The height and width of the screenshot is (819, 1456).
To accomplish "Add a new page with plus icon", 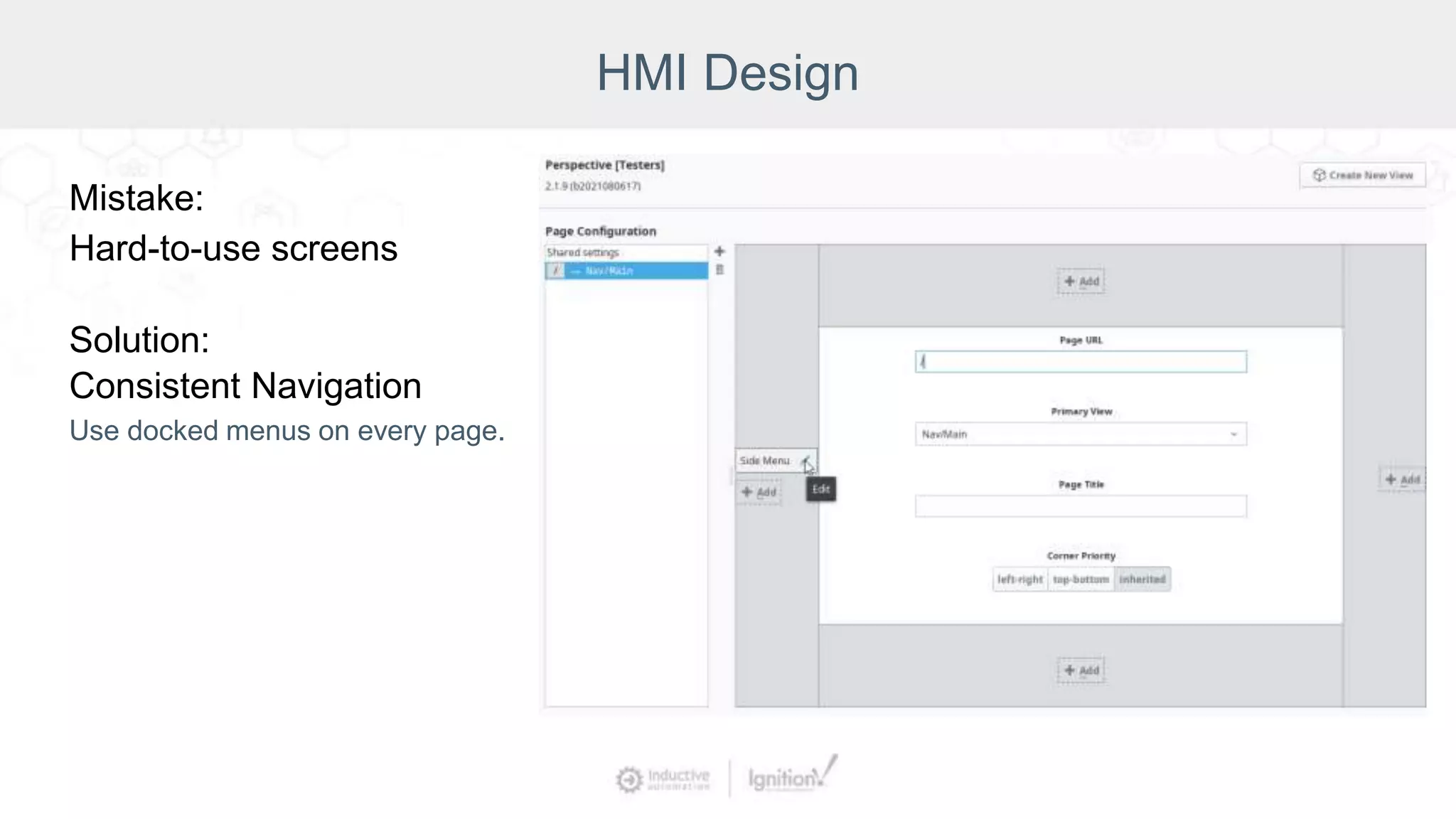I will click(719, 252).
